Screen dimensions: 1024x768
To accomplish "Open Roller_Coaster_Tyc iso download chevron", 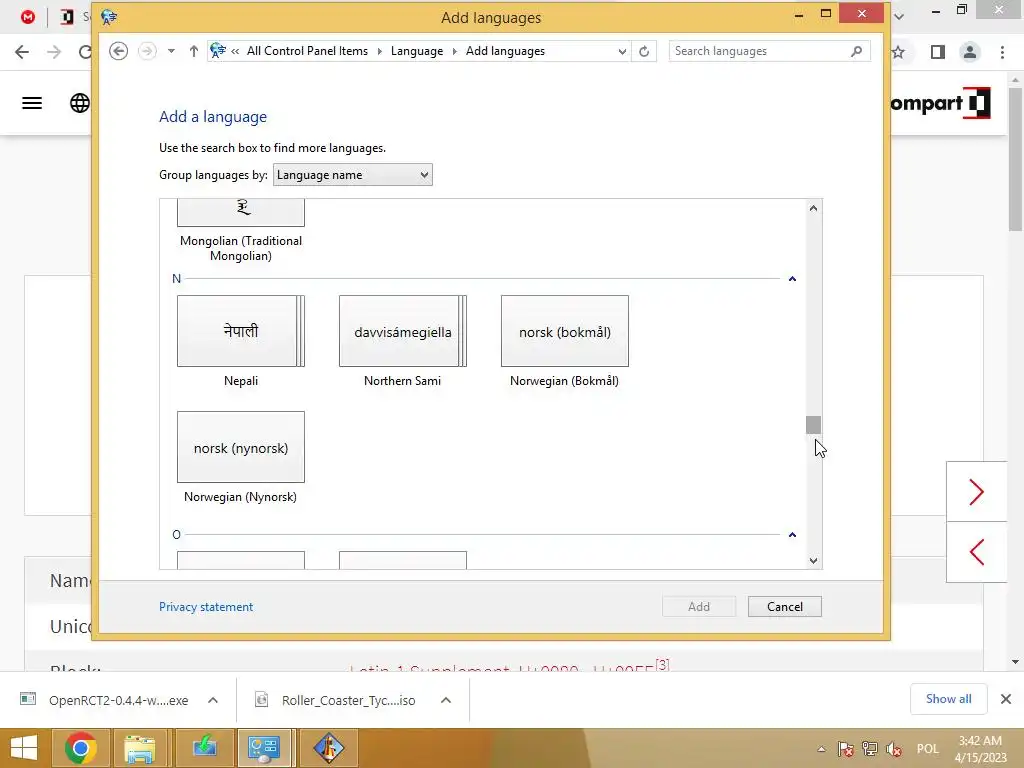I will [x=446, y=700].
